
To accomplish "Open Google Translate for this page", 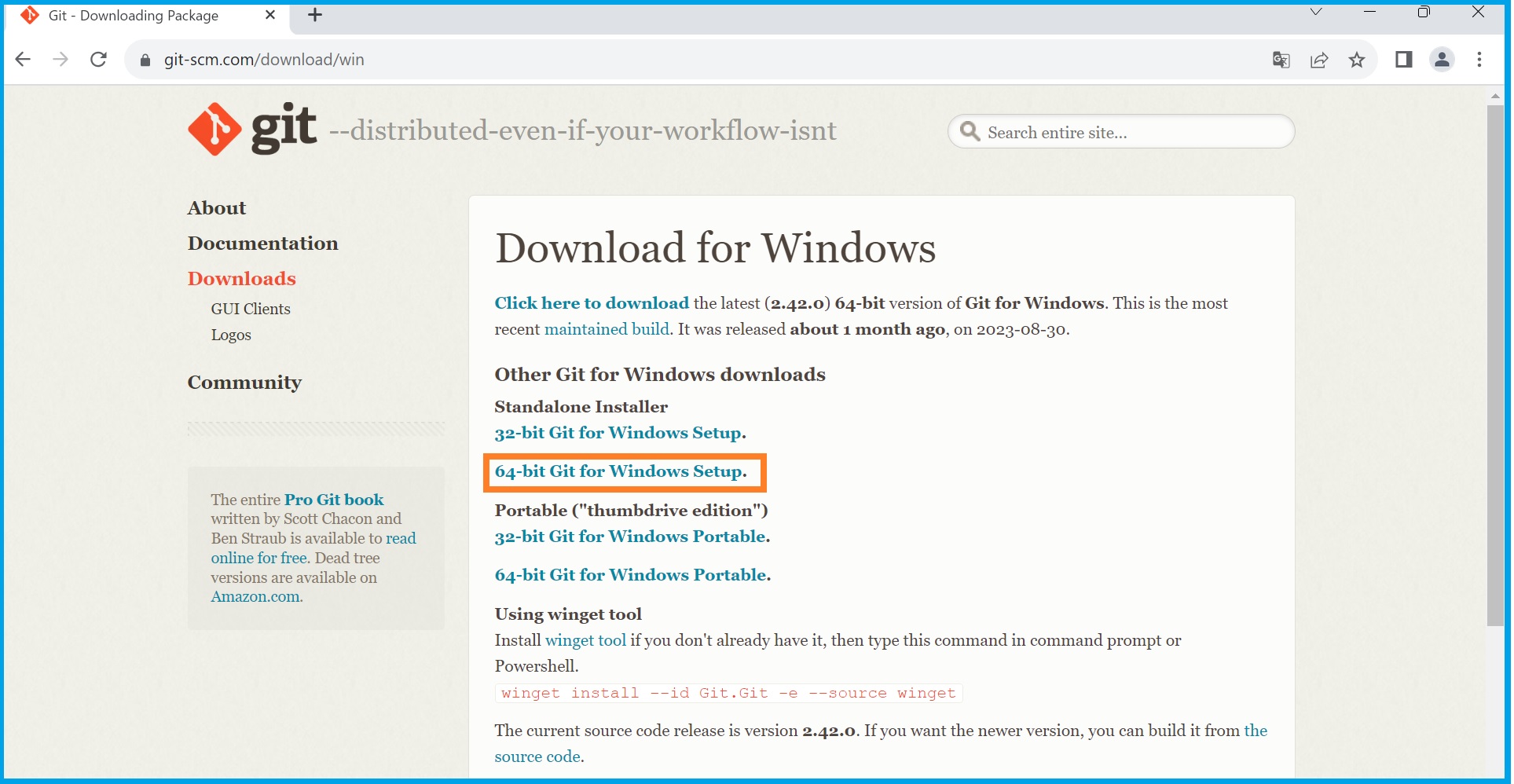I will click(1281, 59).
